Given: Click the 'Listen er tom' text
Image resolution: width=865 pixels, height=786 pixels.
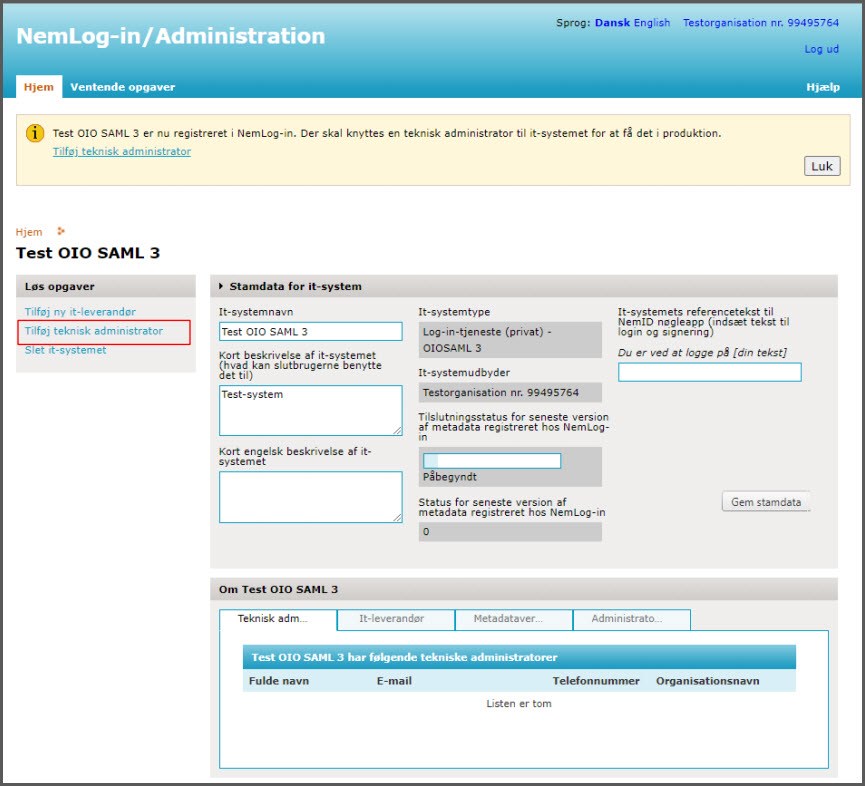Looking at the screenshot, I should tap(519, 703).
